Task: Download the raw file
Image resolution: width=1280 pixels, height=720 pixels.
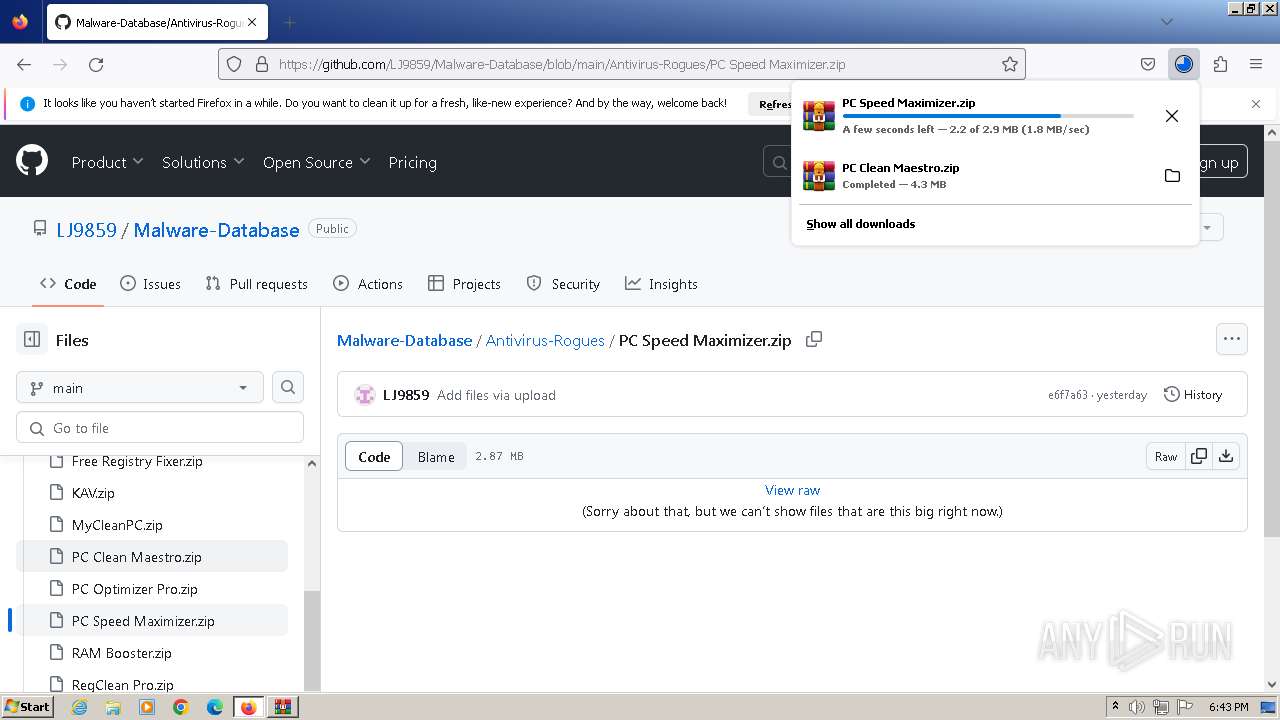Action: pos(1226,456)
